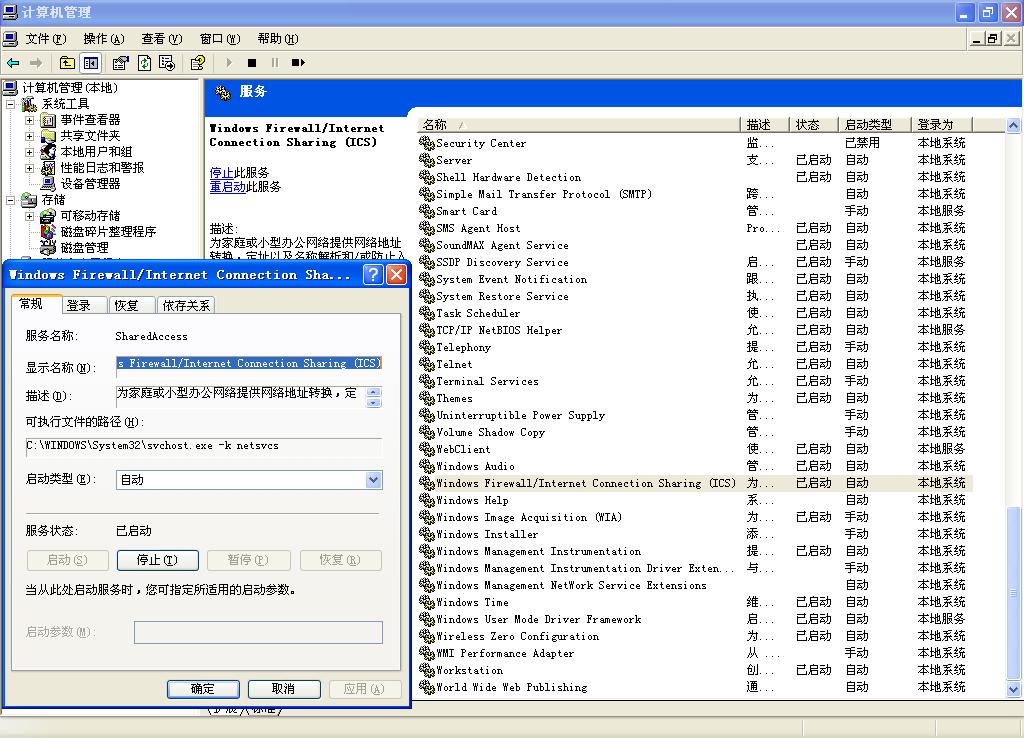Click the Stop service square icon

coord(252,63)
